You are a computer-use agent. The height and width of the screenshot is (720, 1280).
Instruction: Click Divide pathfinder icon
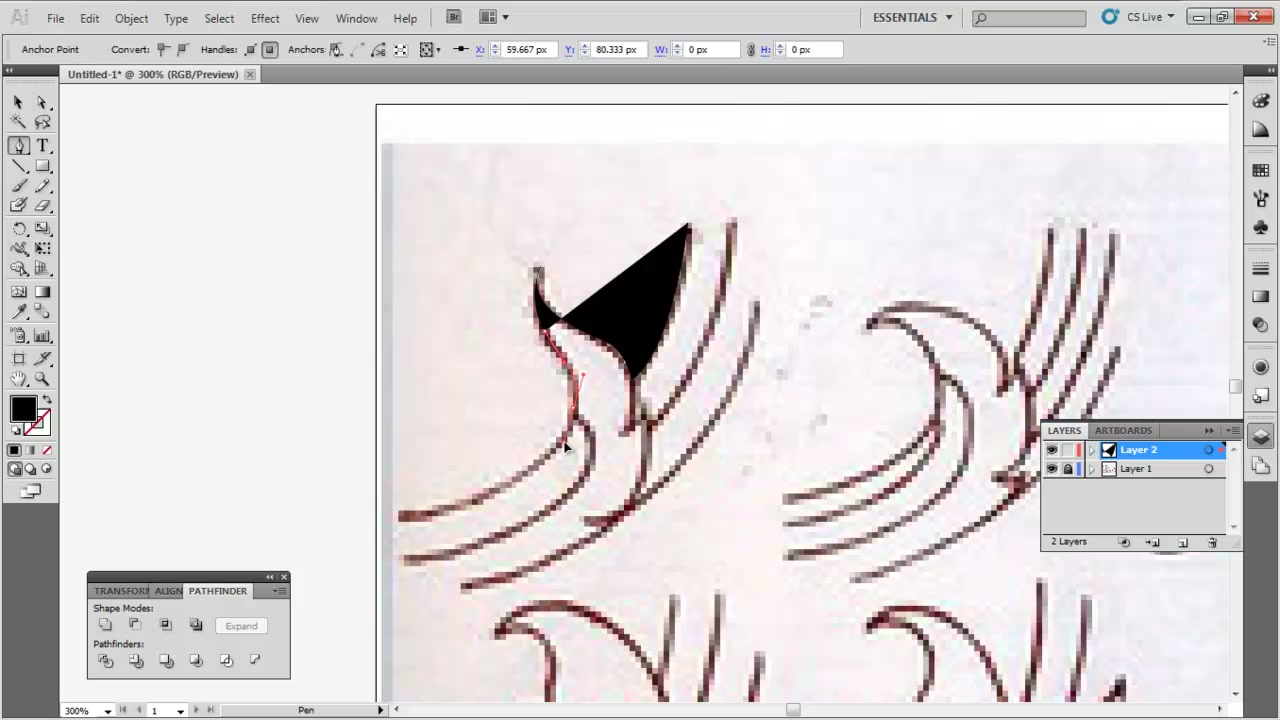[x=105, y=661]
